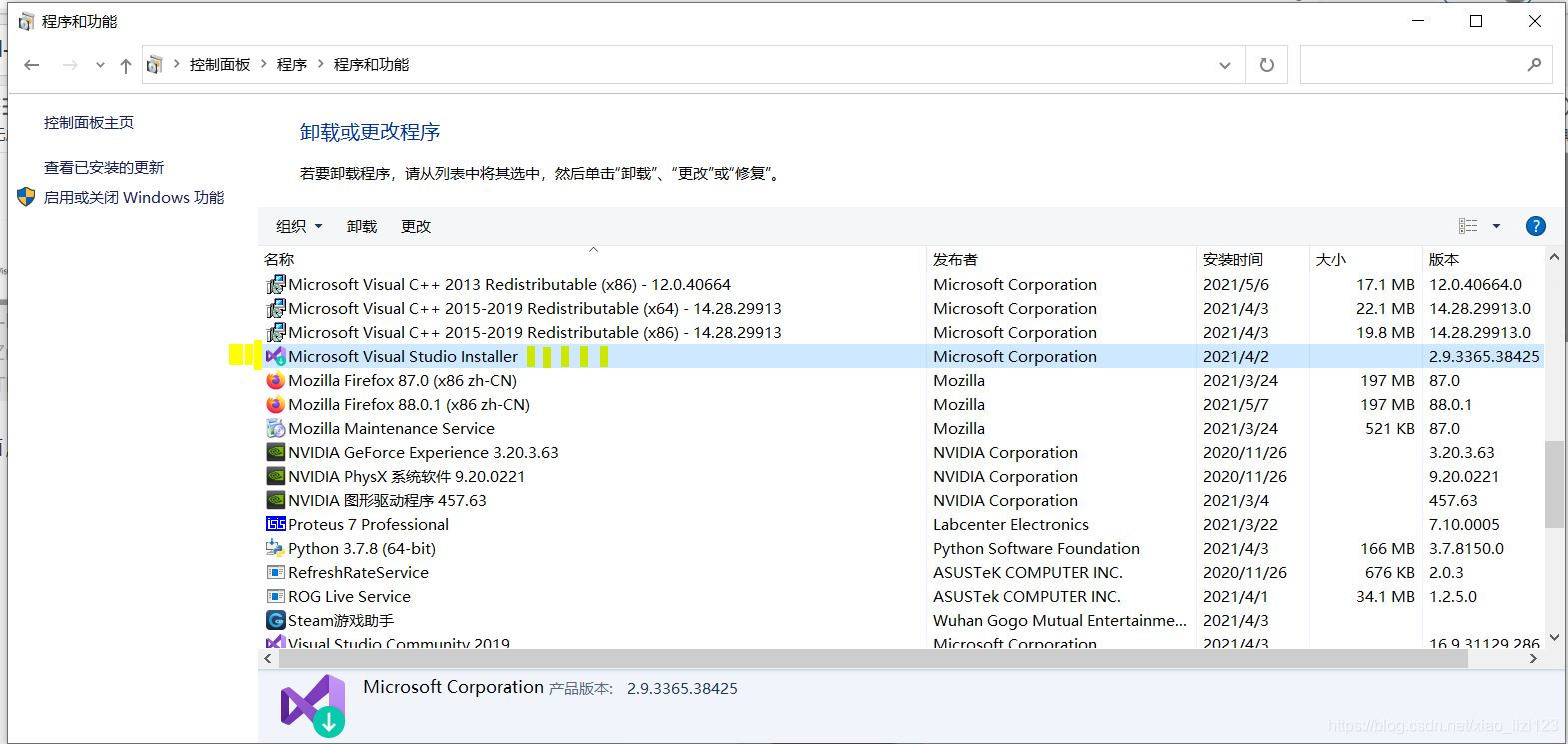Open 启用或关闭 Windows 功能 link

pyautogui.click(x=134, y=198)
